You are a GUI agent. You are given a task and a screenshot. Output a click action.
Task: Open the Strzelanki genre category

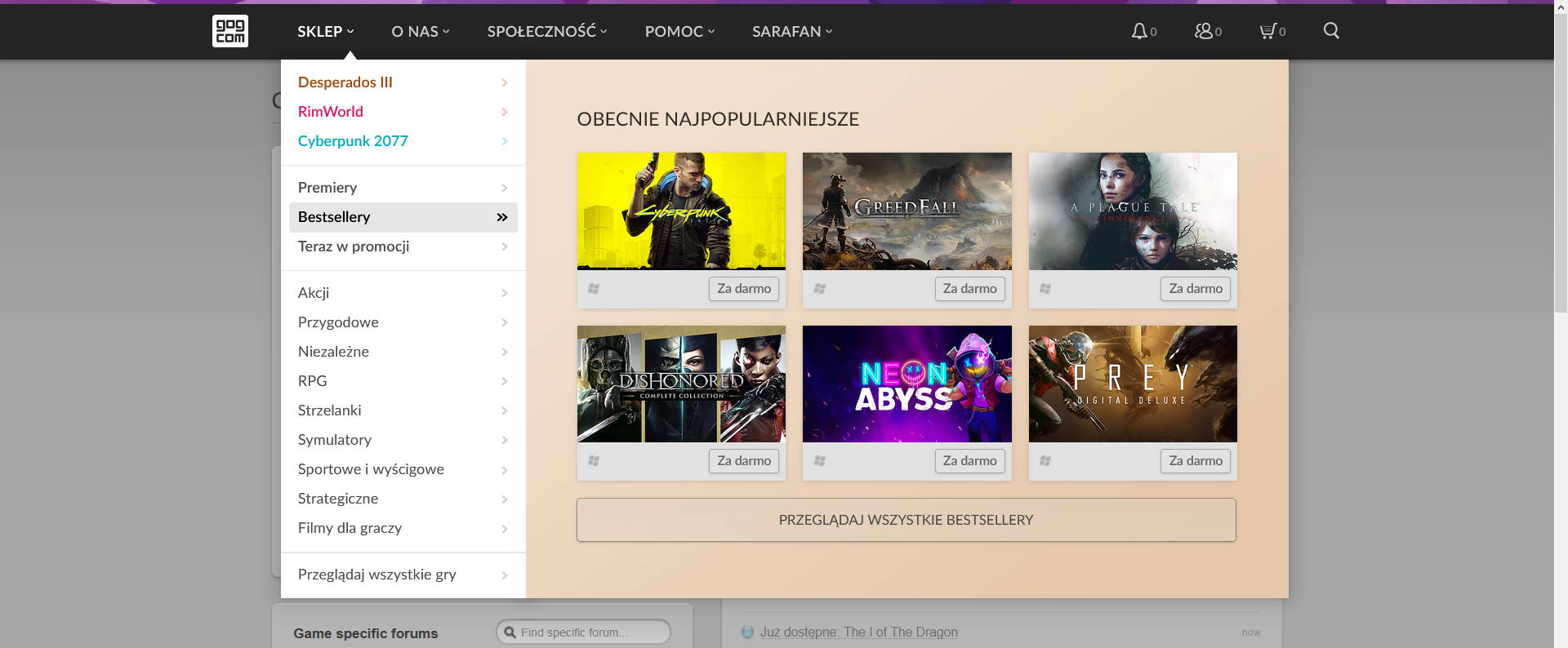(403, 411)
